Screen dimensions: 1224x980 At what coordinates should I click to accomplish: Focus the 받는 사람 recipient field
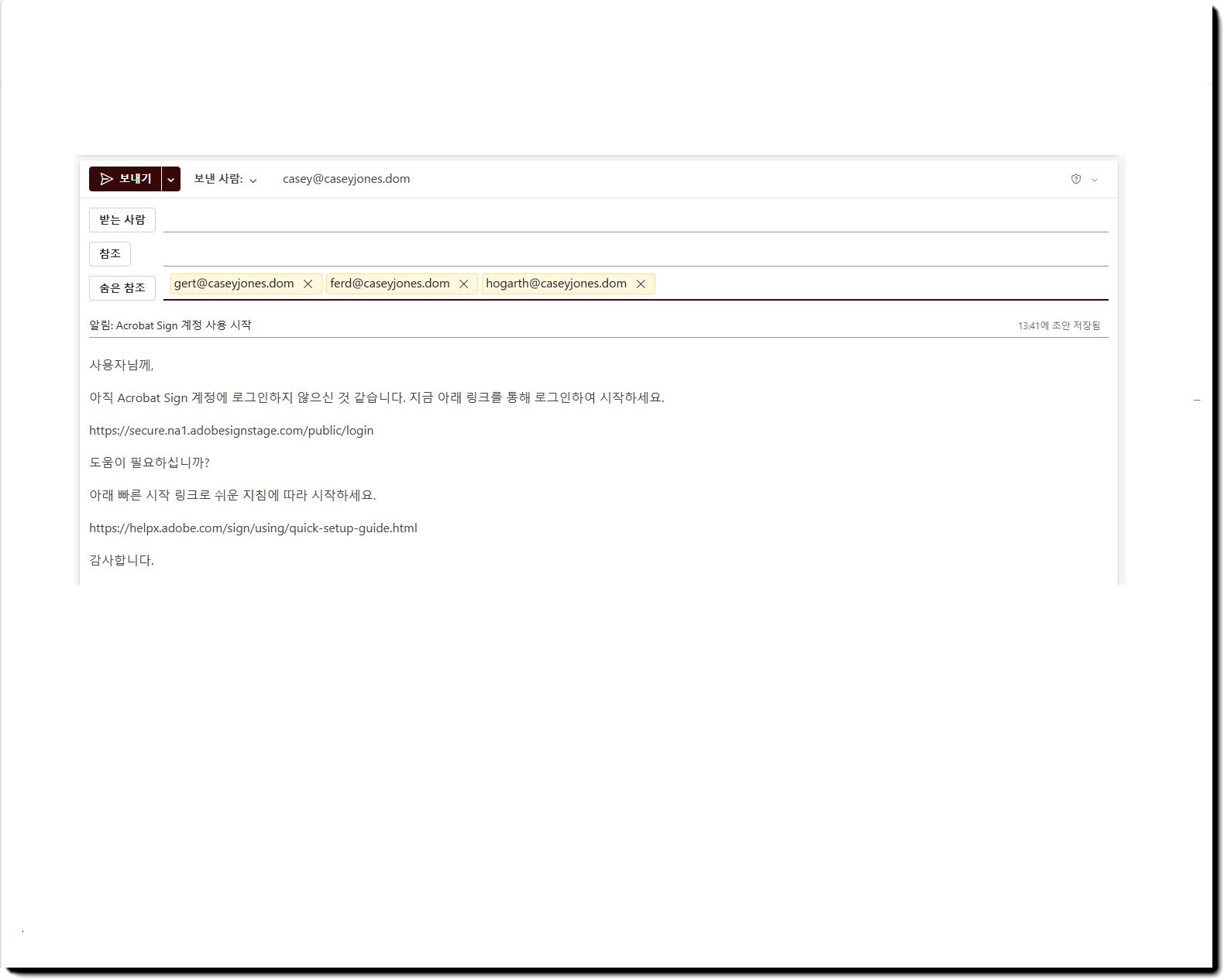(x=635, y=220)
